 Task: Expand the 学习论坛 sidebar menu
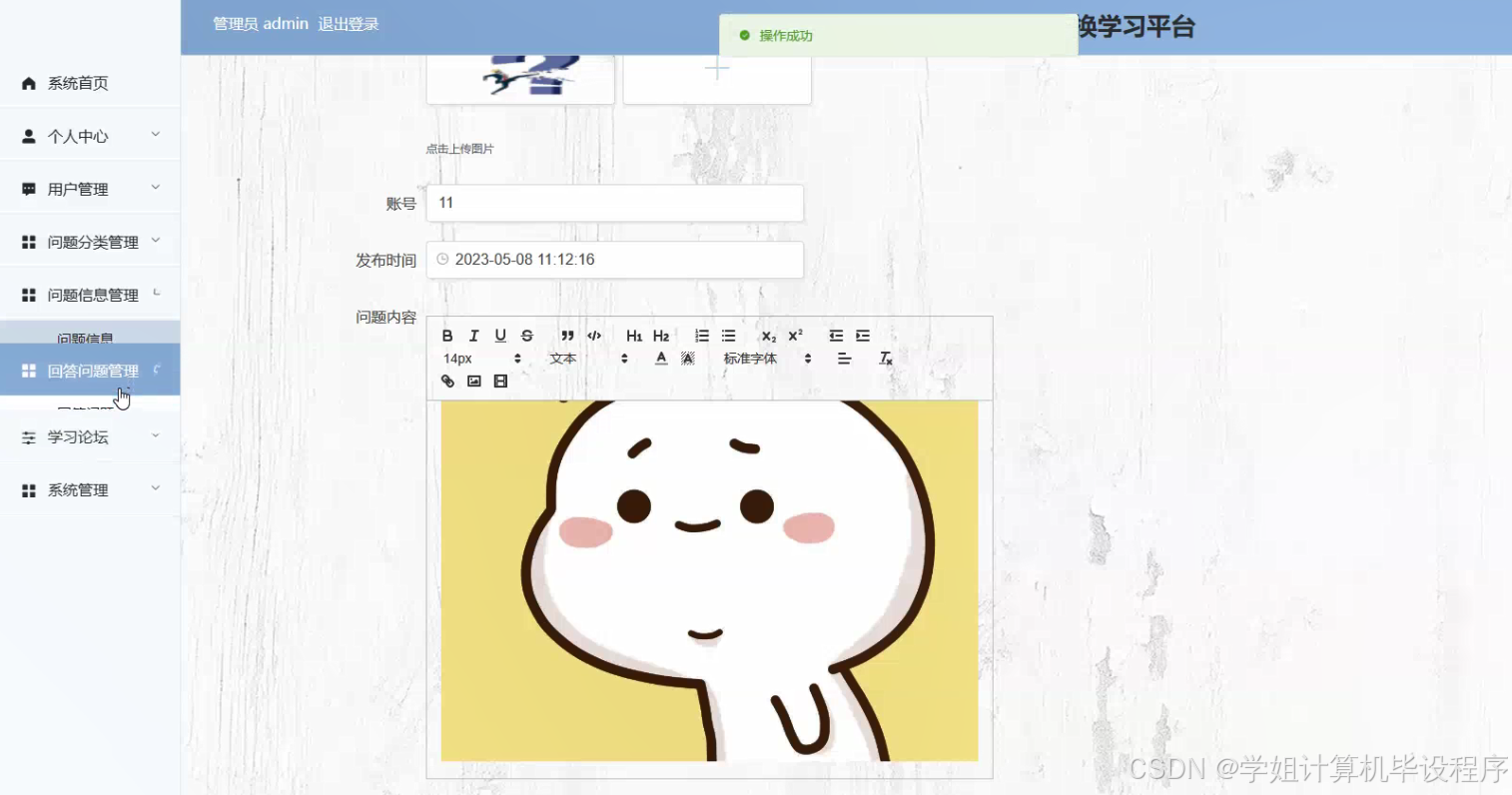(90, 437)
